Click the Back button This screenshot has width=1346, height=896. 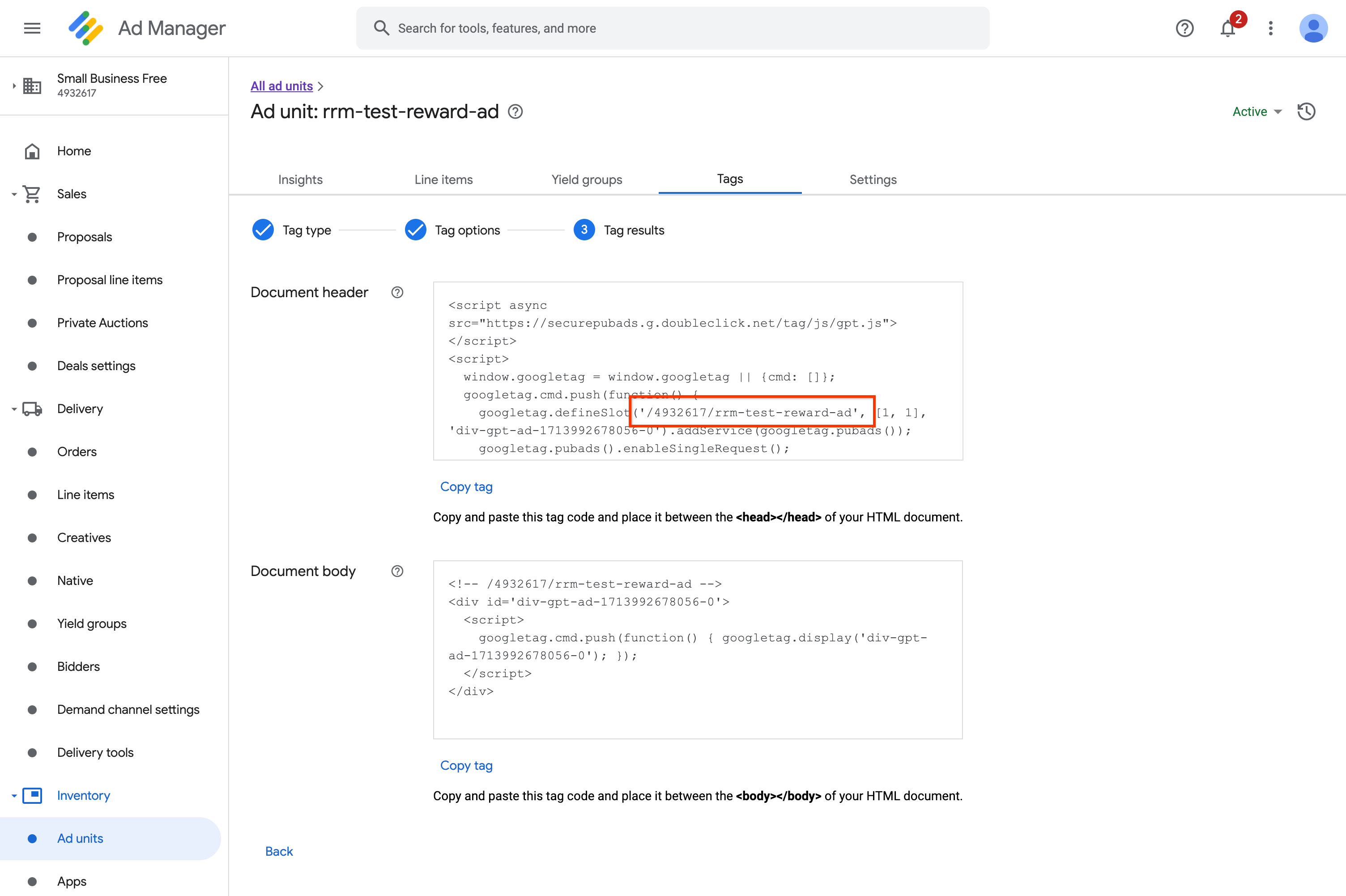point(279,851)
